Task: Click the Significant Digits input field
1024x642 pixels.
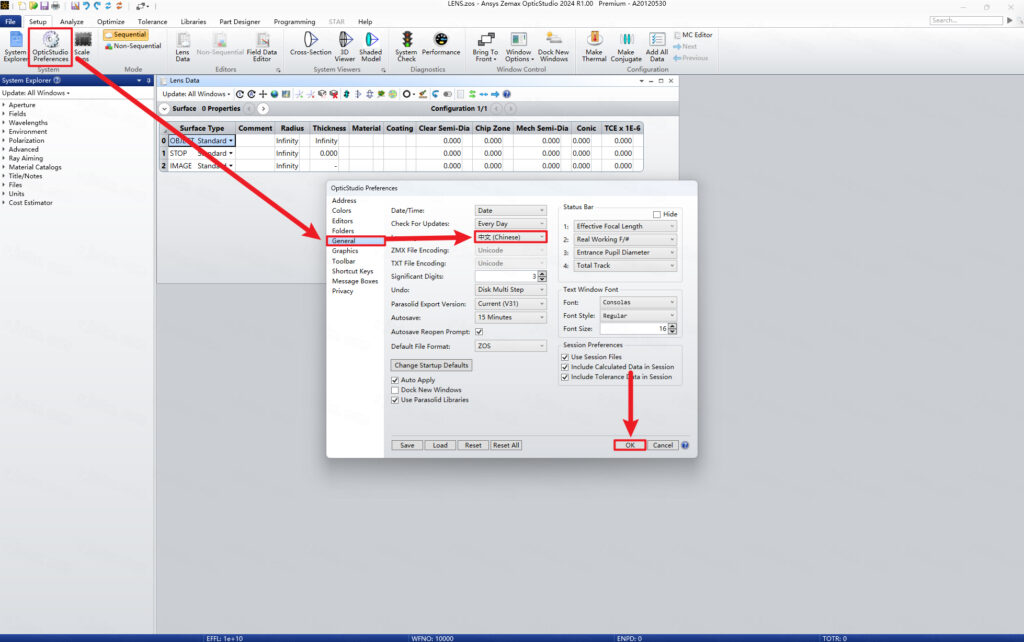Action: point(505,276)
